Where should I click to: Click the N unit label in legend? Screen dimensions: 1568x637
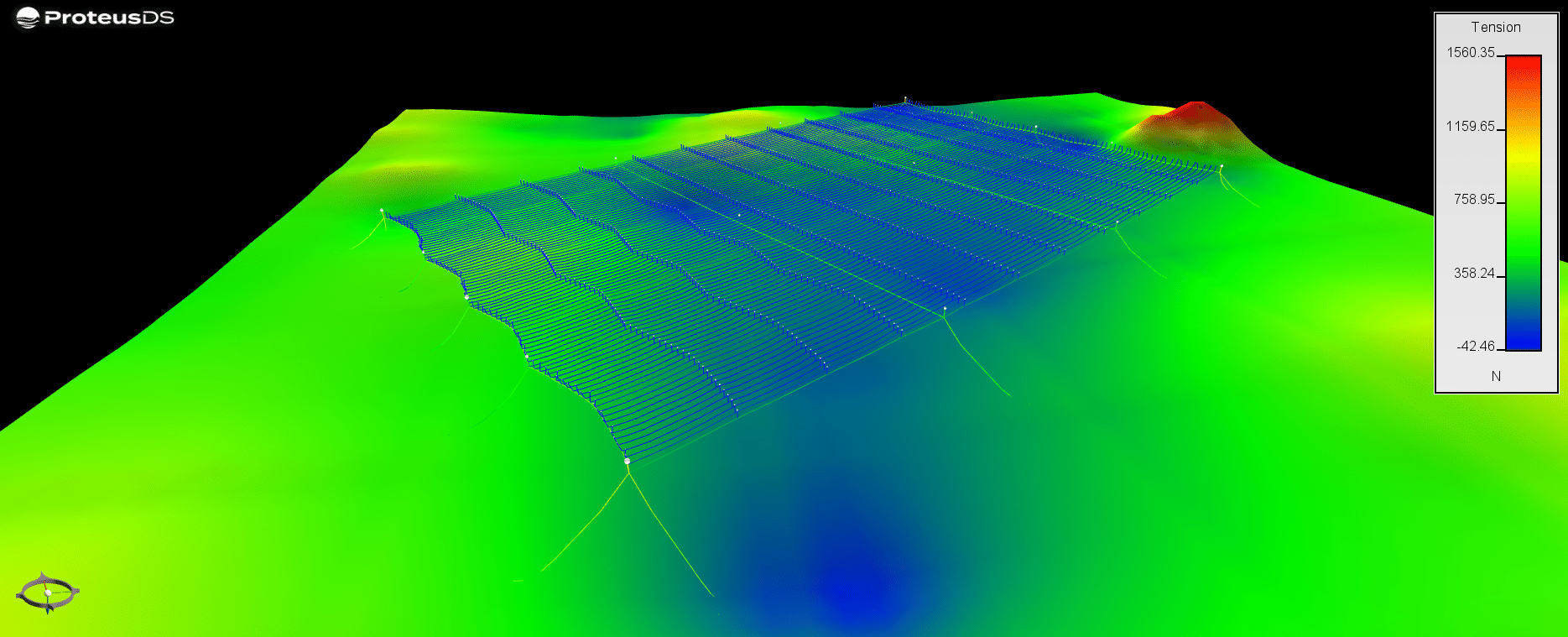(1496, 376)
